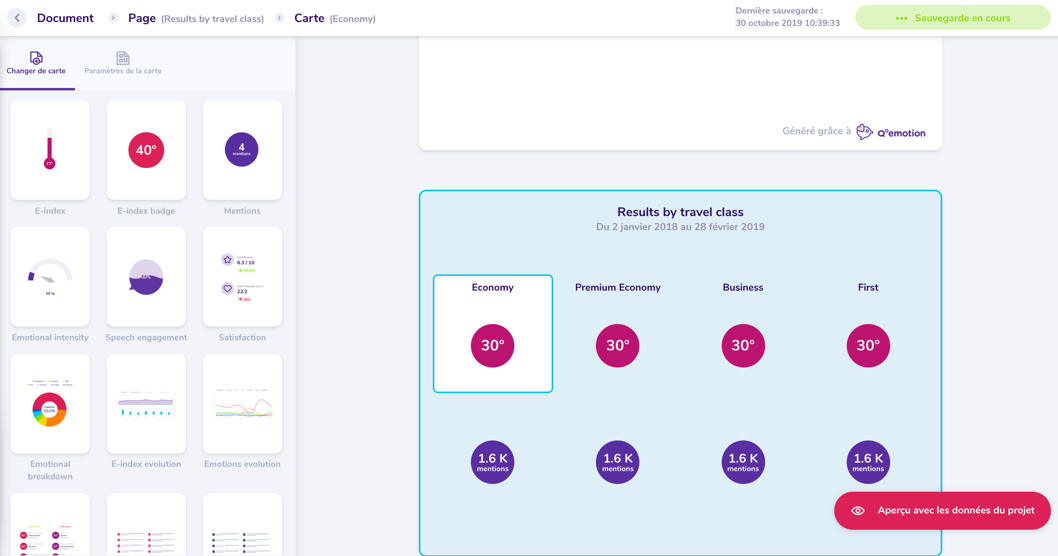Switch to Changer de carte tab
The width and height of the screenshot is (1058, 556).
pos(36,63)
